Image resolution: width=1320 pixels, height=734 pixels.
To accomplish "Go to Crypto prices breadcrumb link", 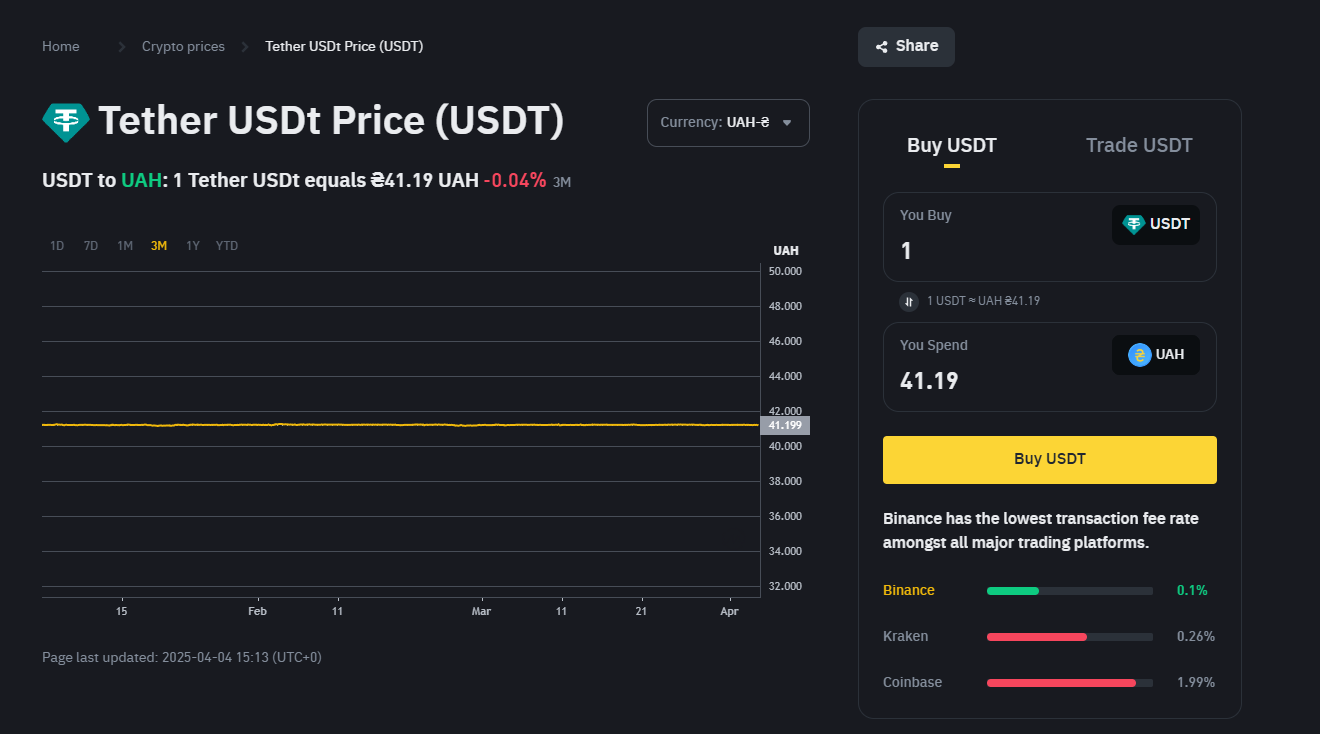I will coord(183,47).
